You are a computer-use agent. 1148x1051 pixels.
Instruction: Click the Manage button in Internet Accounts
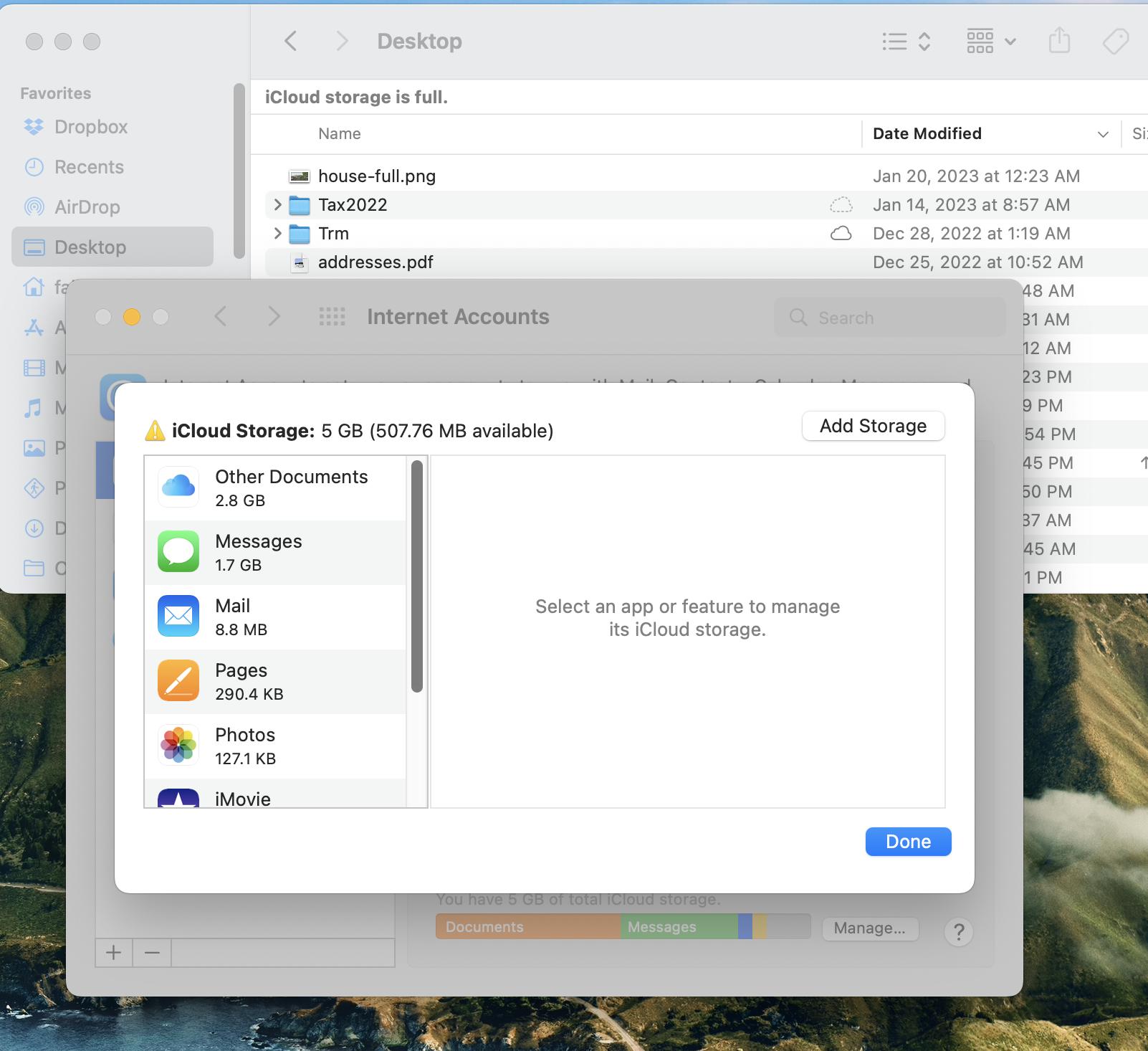pos(869,928)
